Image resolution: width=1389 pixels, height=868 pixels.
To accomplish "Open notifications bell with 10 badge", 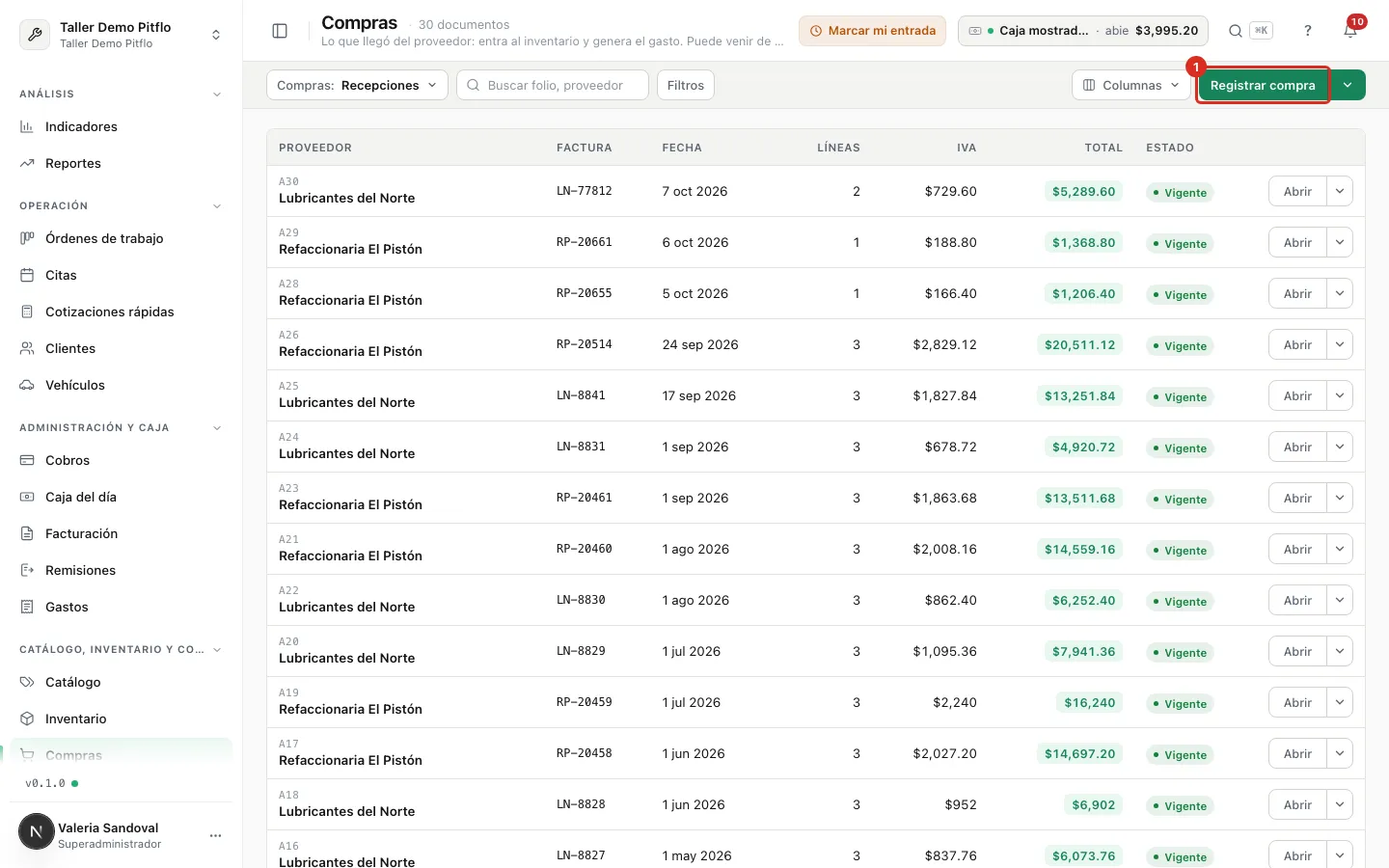I will point(1350,31).
